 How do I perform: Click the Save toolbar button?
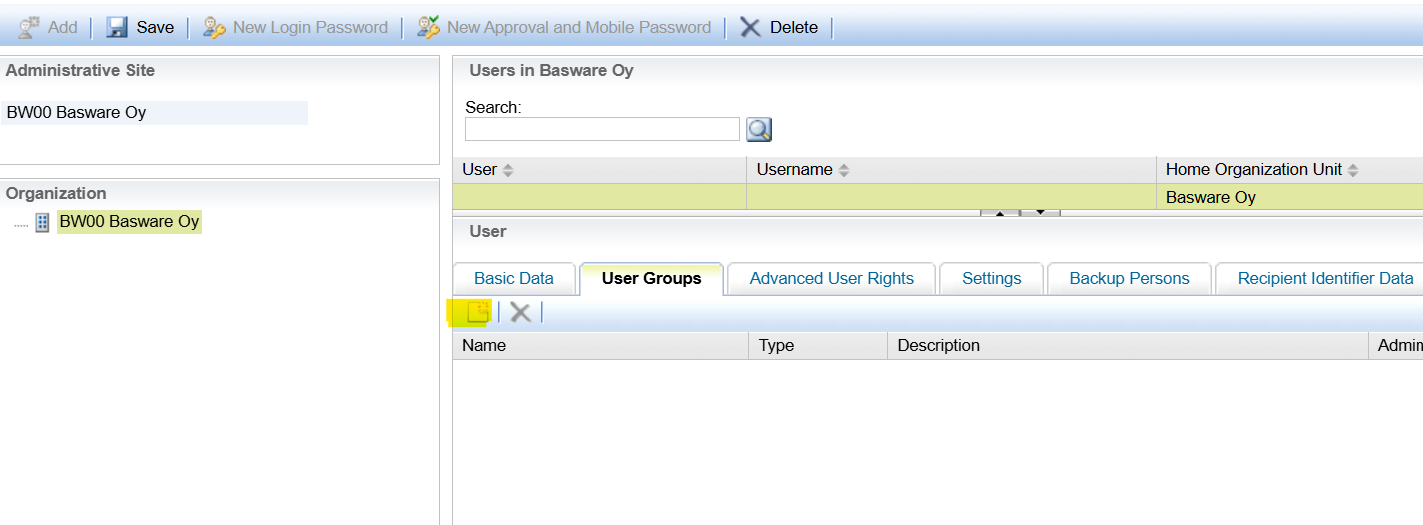141,27
